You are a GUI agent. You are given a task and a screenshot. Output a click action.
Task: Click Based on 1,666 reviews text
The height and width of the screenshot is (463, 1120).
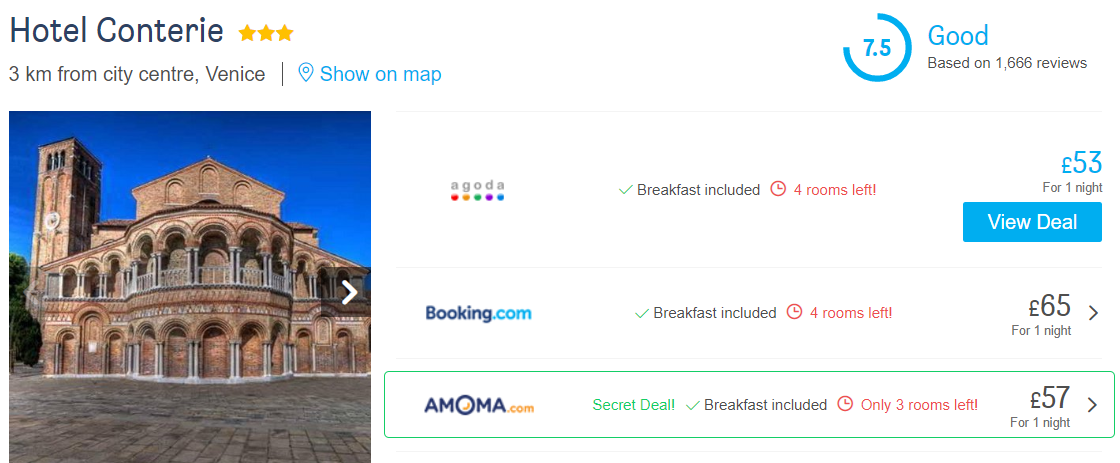click(1007, 63)
